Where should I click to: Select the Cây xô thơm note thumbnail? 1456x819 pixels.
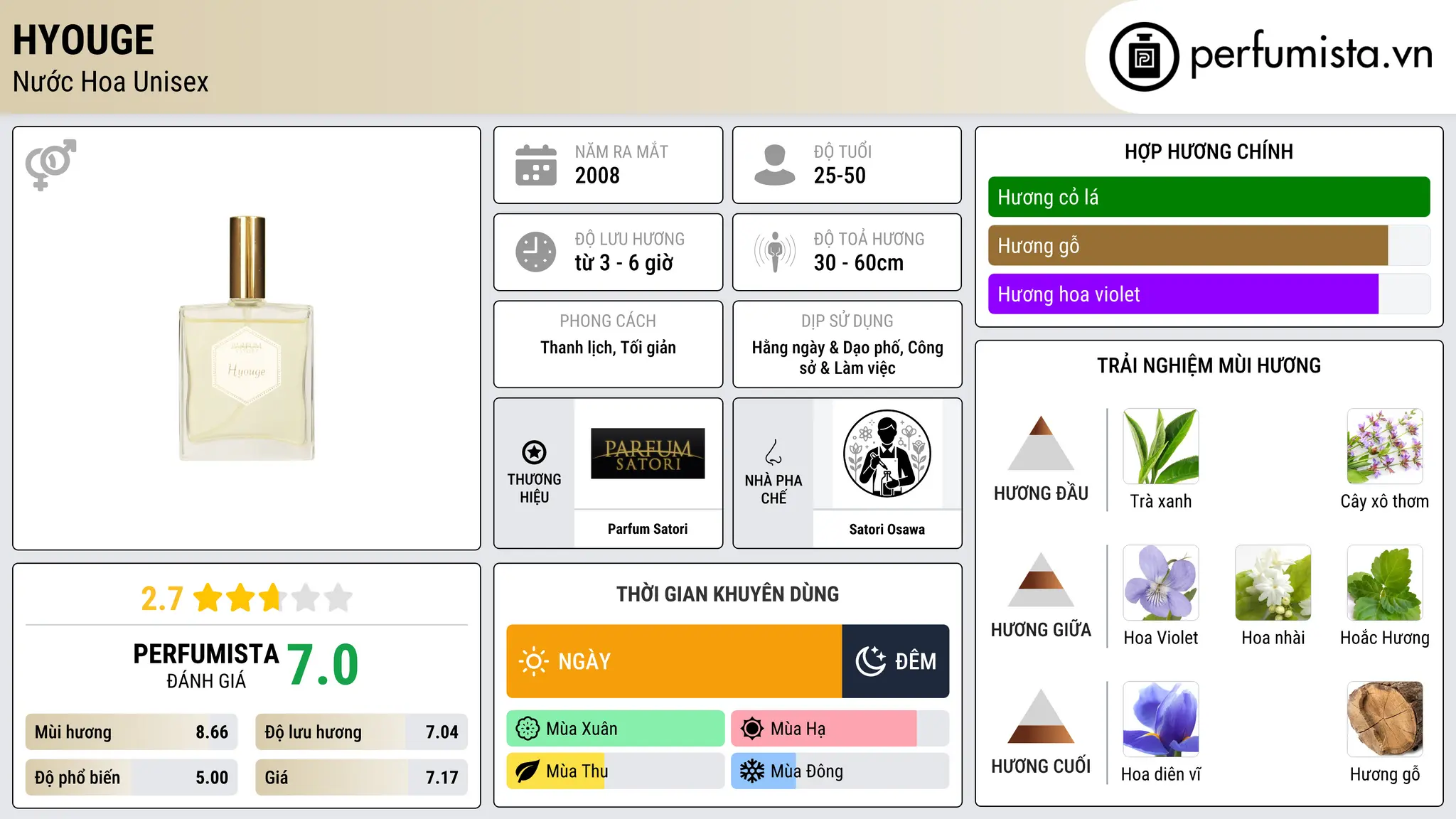pyautogui.click(x=1385, y=446)
